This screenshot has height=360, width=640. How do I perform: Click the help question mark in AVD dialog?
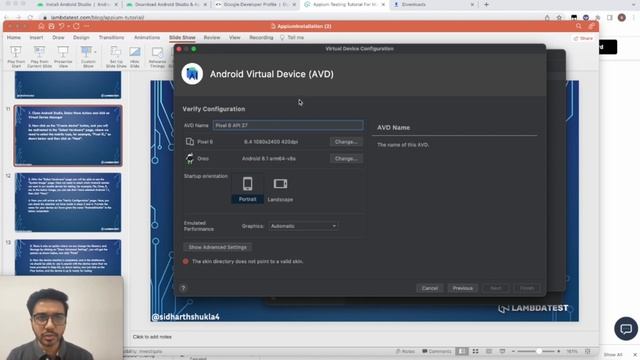point(183,288)
